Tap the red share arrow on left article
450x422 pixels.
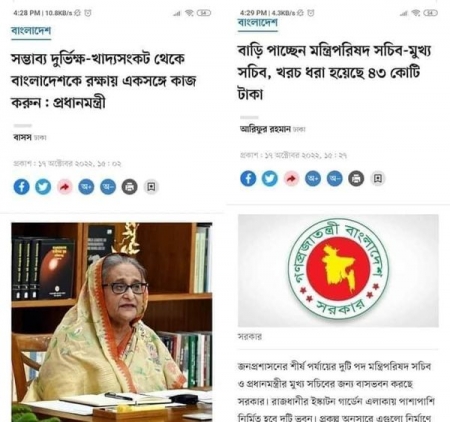point(65,187)
